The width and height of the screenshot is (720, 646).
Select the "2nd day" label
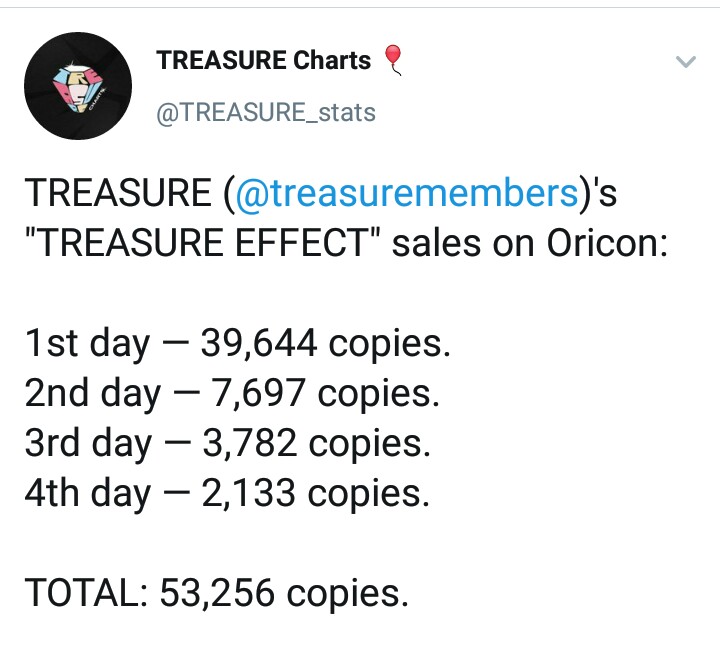coord(92,394)
